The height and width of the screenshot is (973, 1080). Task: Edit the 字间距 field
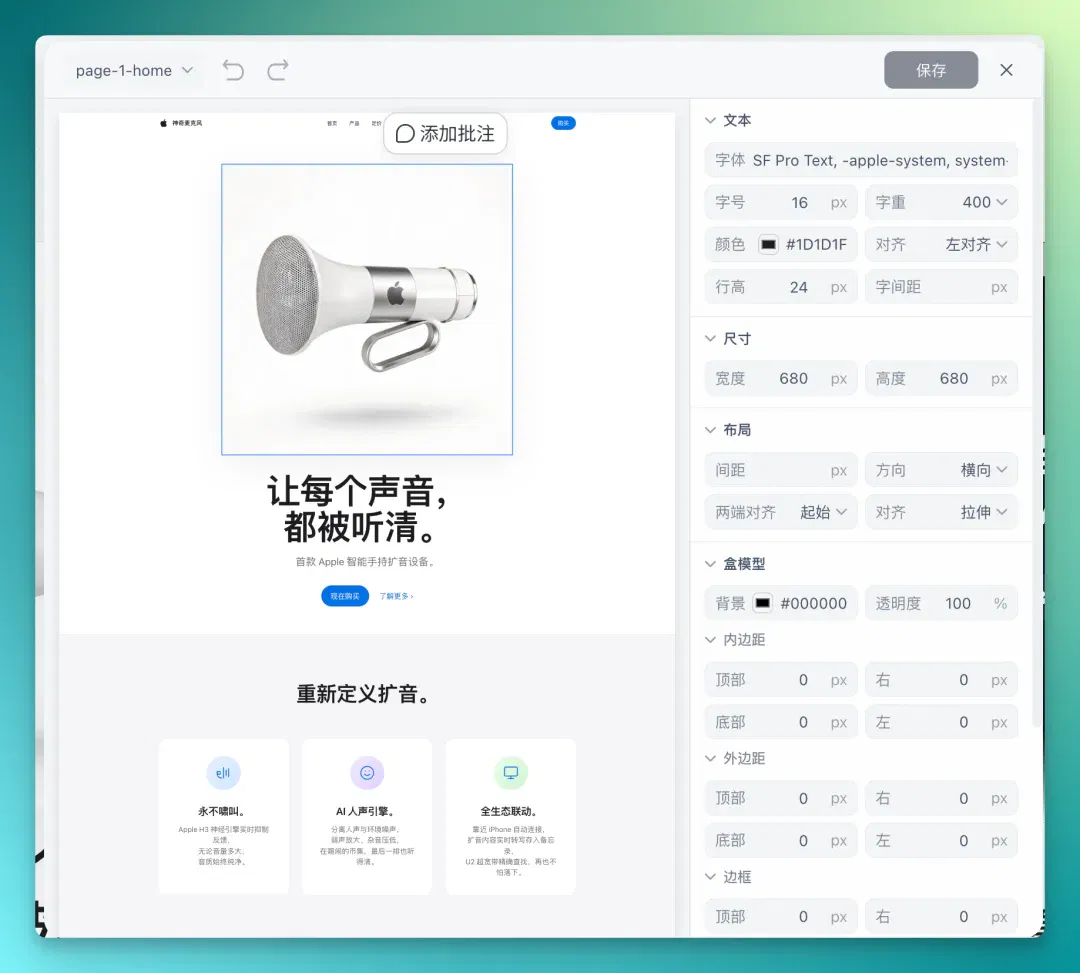pyautogui.click(x=941, y=287)
